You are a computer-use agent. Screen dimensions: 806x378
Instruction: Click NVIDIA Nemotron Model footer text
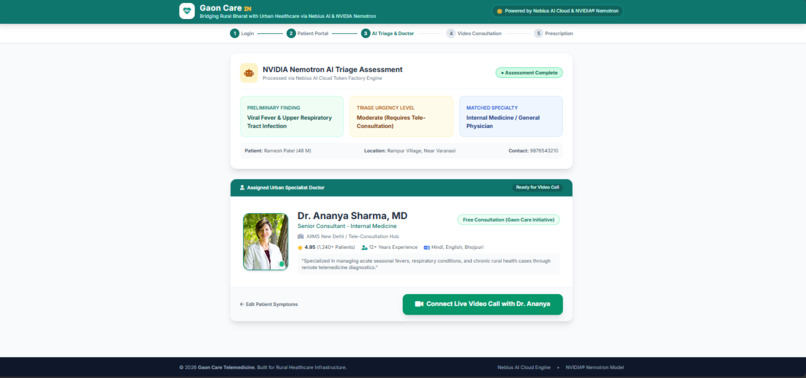(595, 368)
